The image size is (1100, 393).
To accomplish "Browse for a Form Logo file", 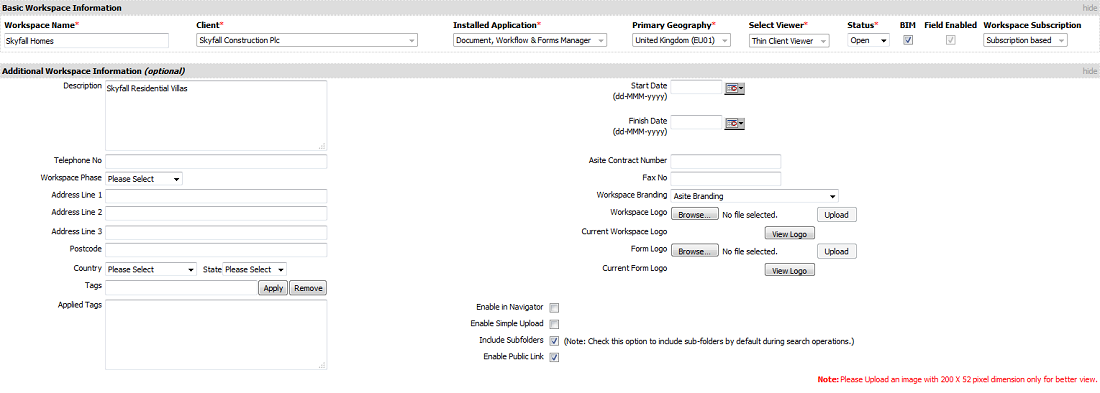I will click(695, 251).
